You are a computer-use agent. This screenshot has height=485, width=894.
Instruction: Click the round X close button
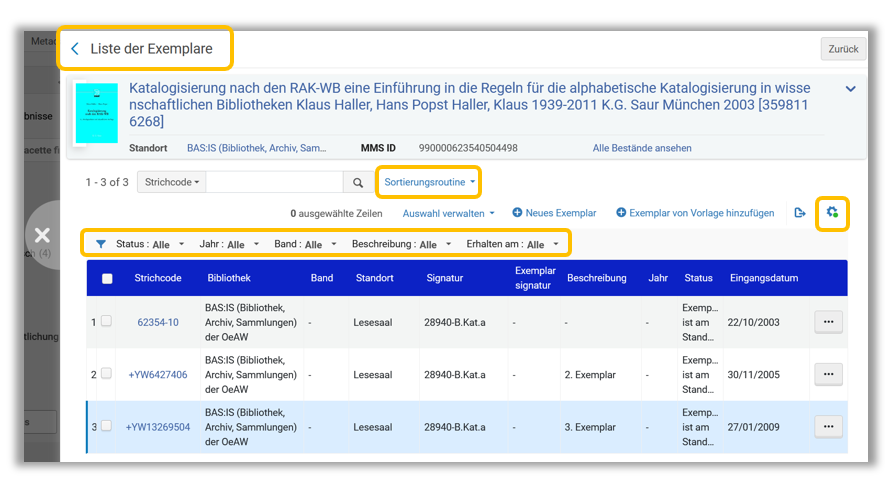42,236
